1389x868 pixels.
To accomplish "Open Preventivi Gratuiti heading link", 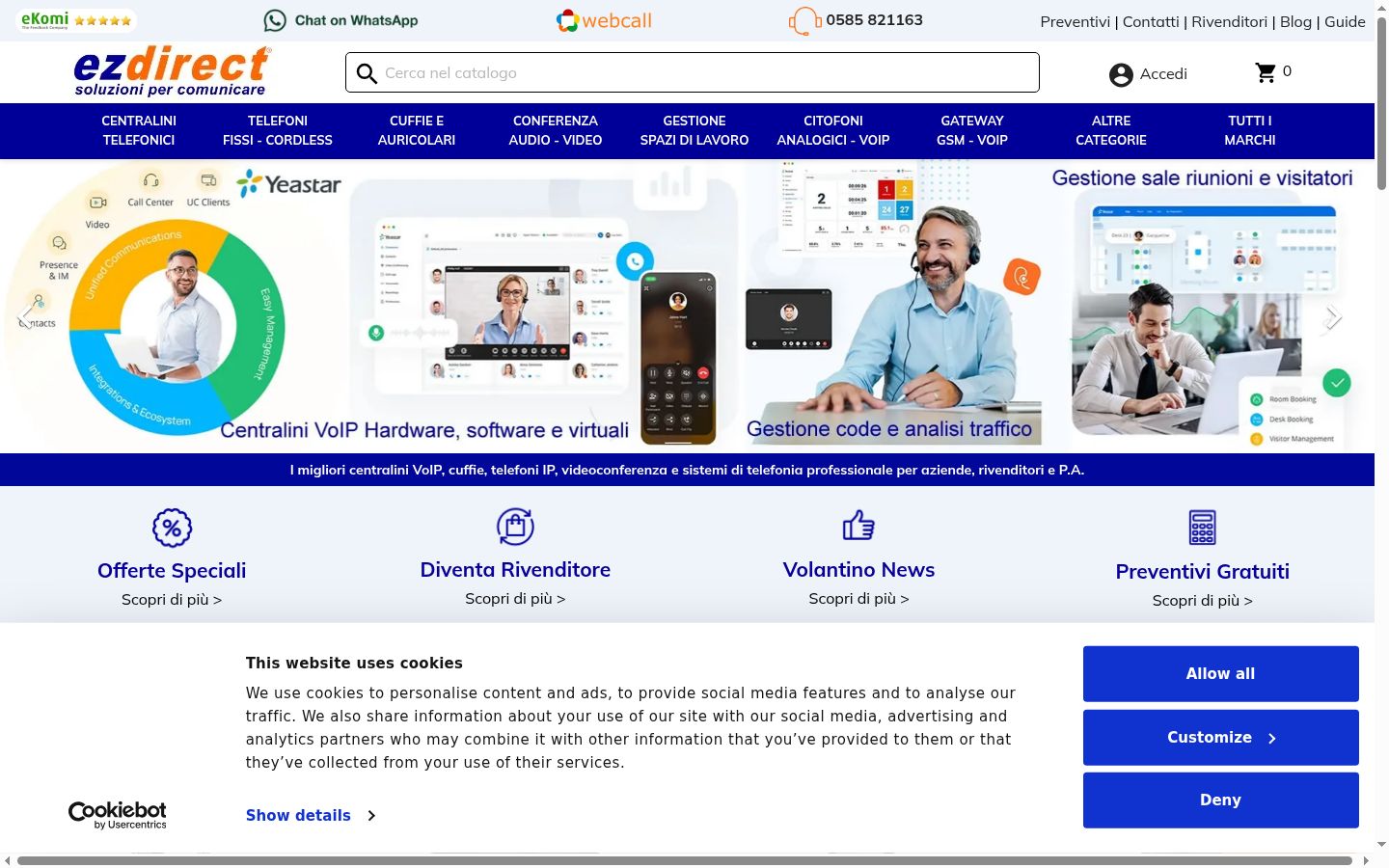I will [1202, 572].
